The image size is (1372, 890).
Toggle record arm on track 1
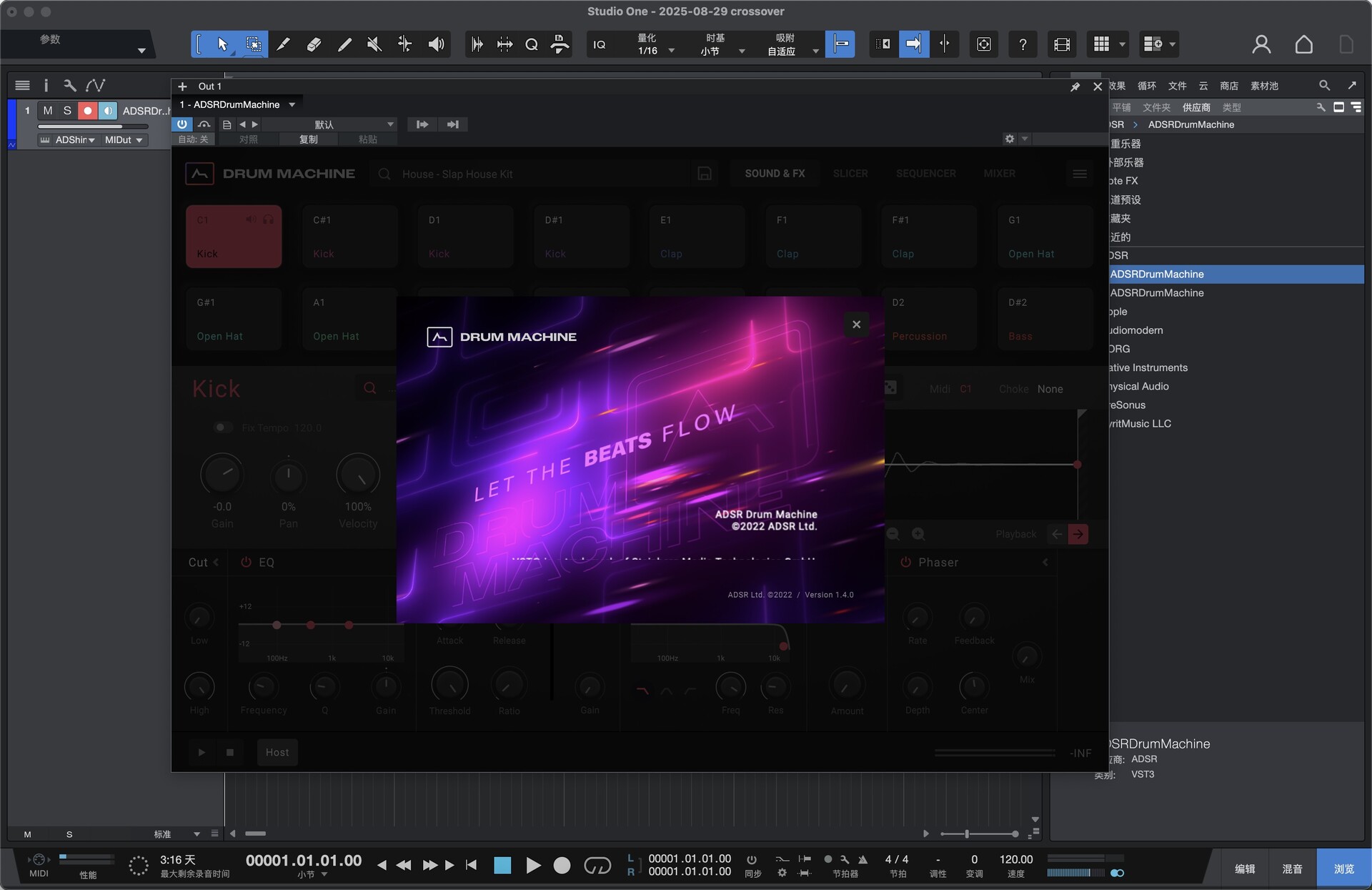87,111
